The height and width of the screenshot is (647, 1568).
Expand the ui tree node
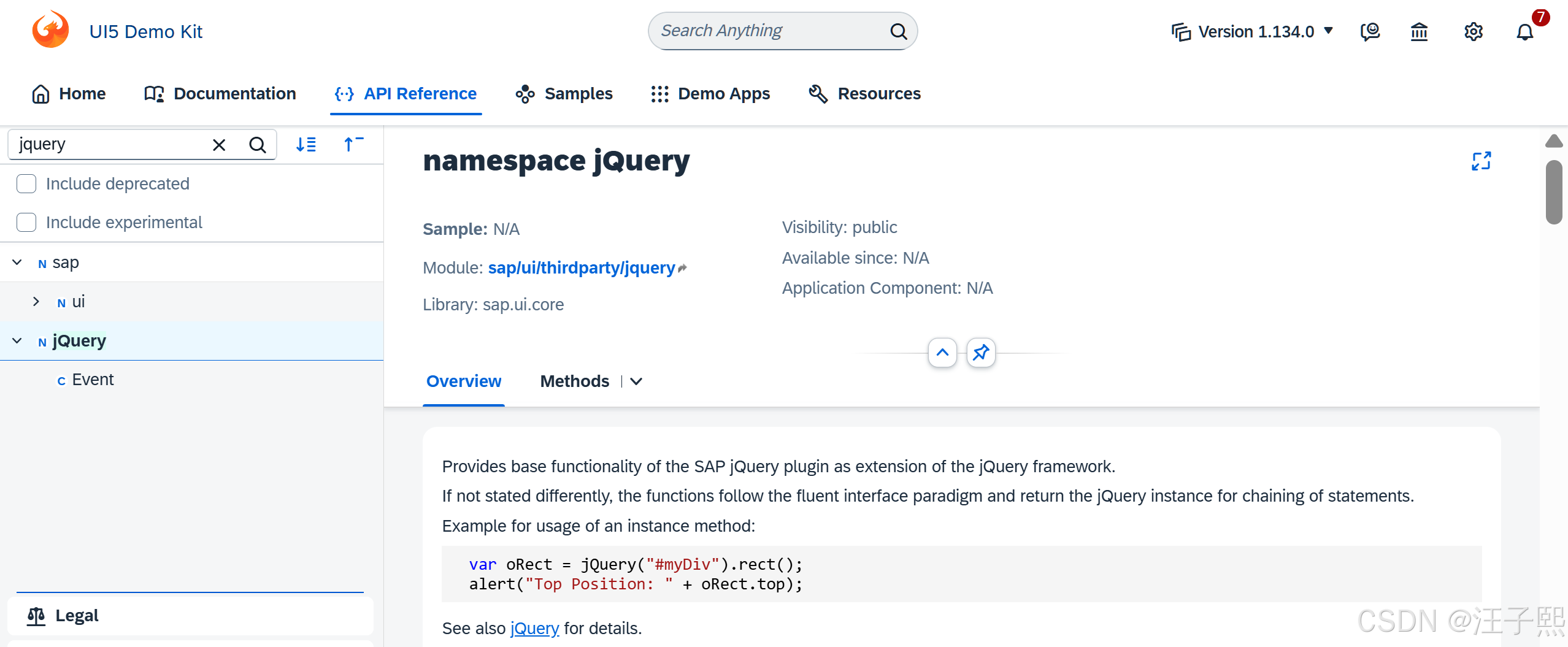(36, 301)
